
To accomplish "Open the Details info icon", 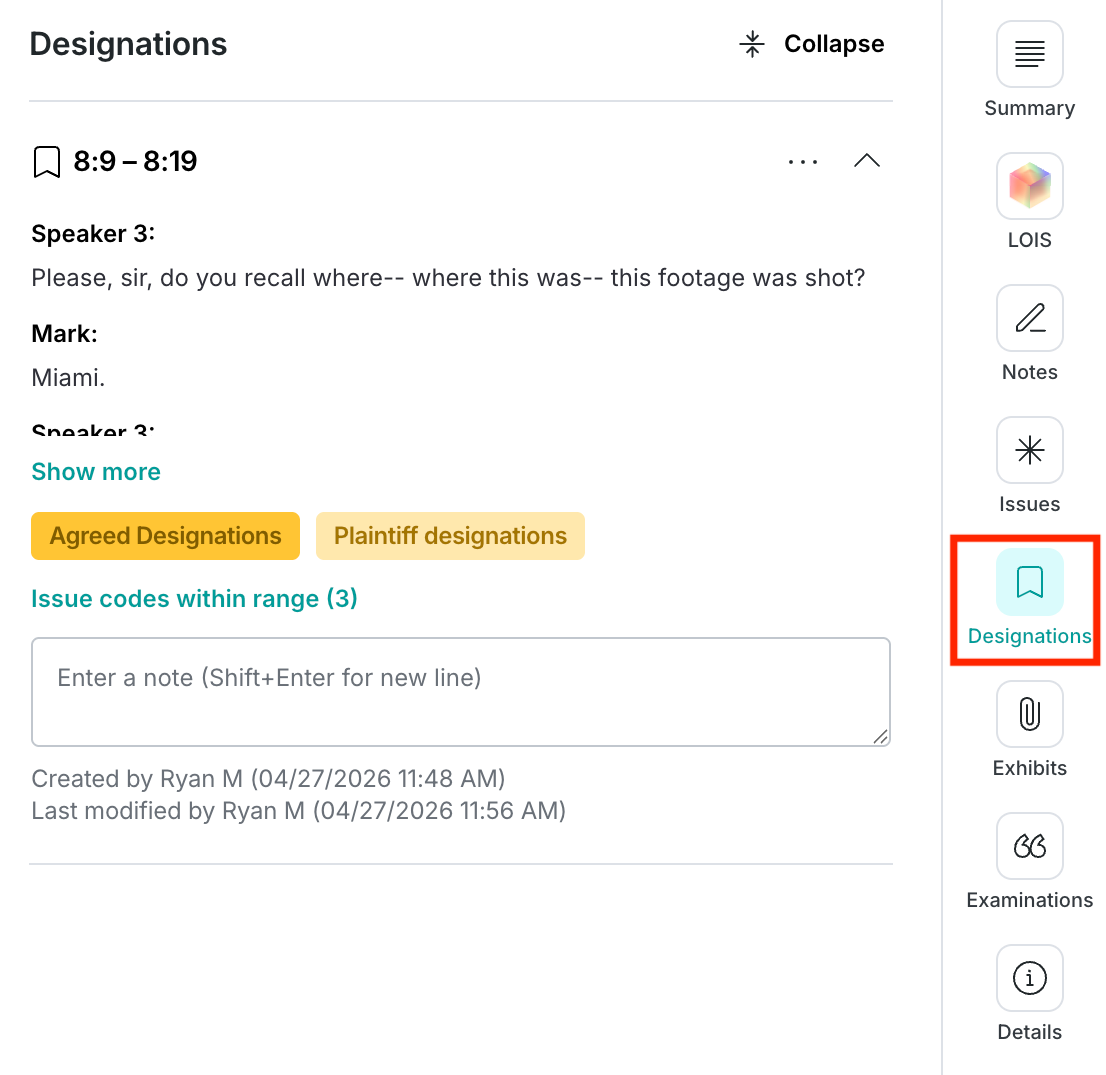I will coord(1029,978).
